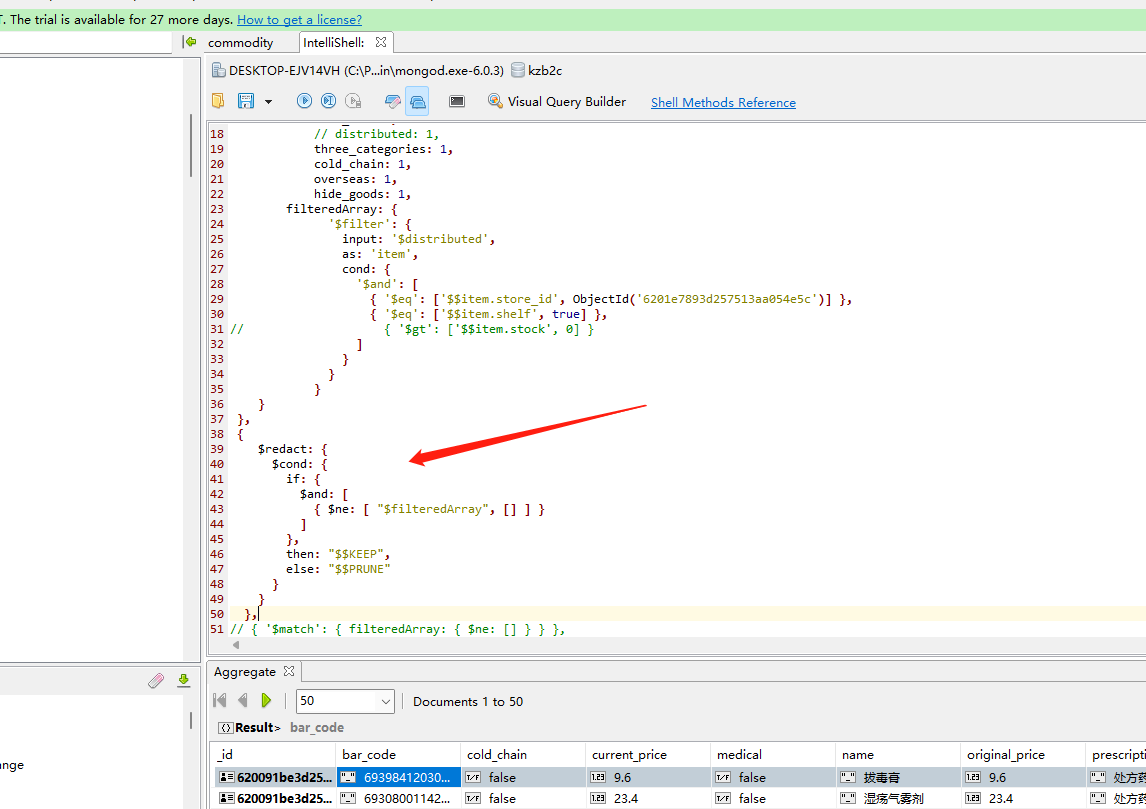Click line 46 then: "$$KEEP"
The width and height of the screenshot is (1146, 809).
(x=338, y=554)
